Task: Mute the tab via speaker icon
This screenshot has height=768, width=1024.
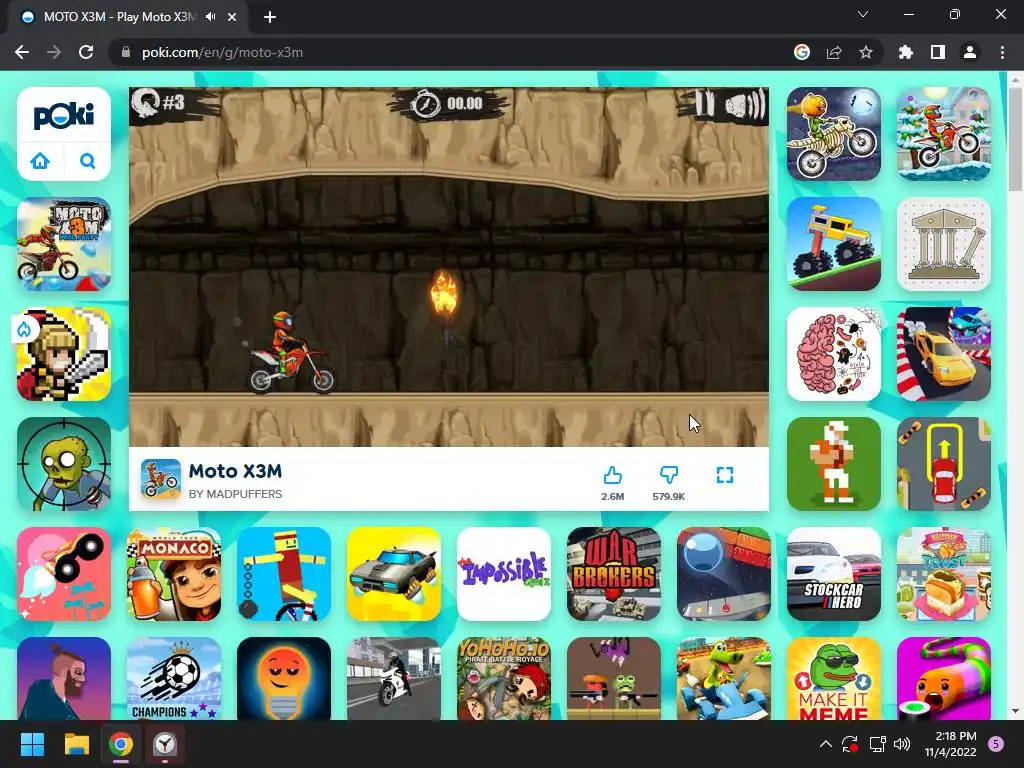Action: click(x=210, y=17)
